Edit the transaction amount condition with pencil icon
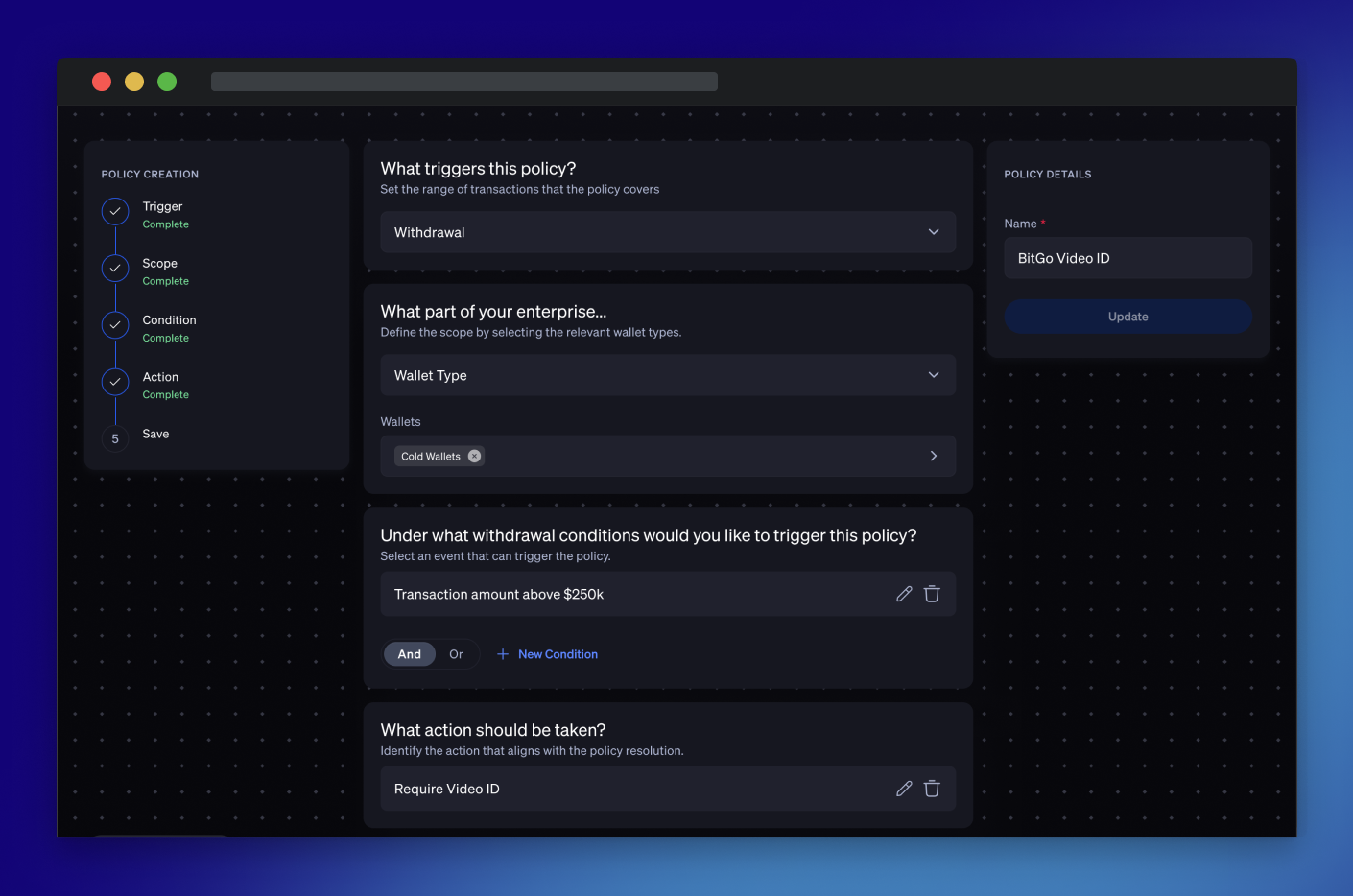Screen dimensions: 1353x896 click(x=904, y=594)
